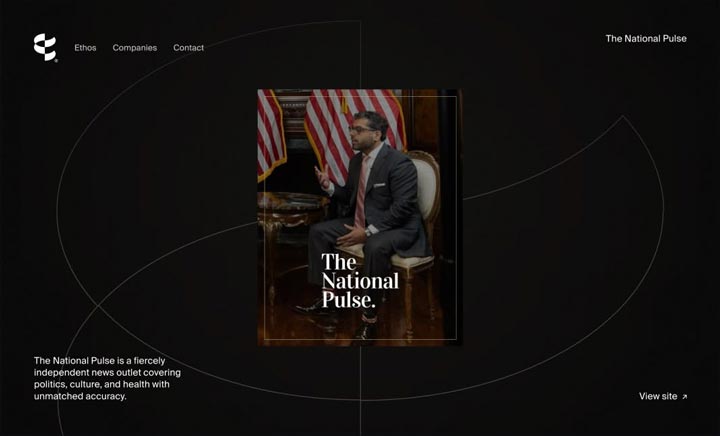Click the arrow icon beside View site

coord(684,397)
